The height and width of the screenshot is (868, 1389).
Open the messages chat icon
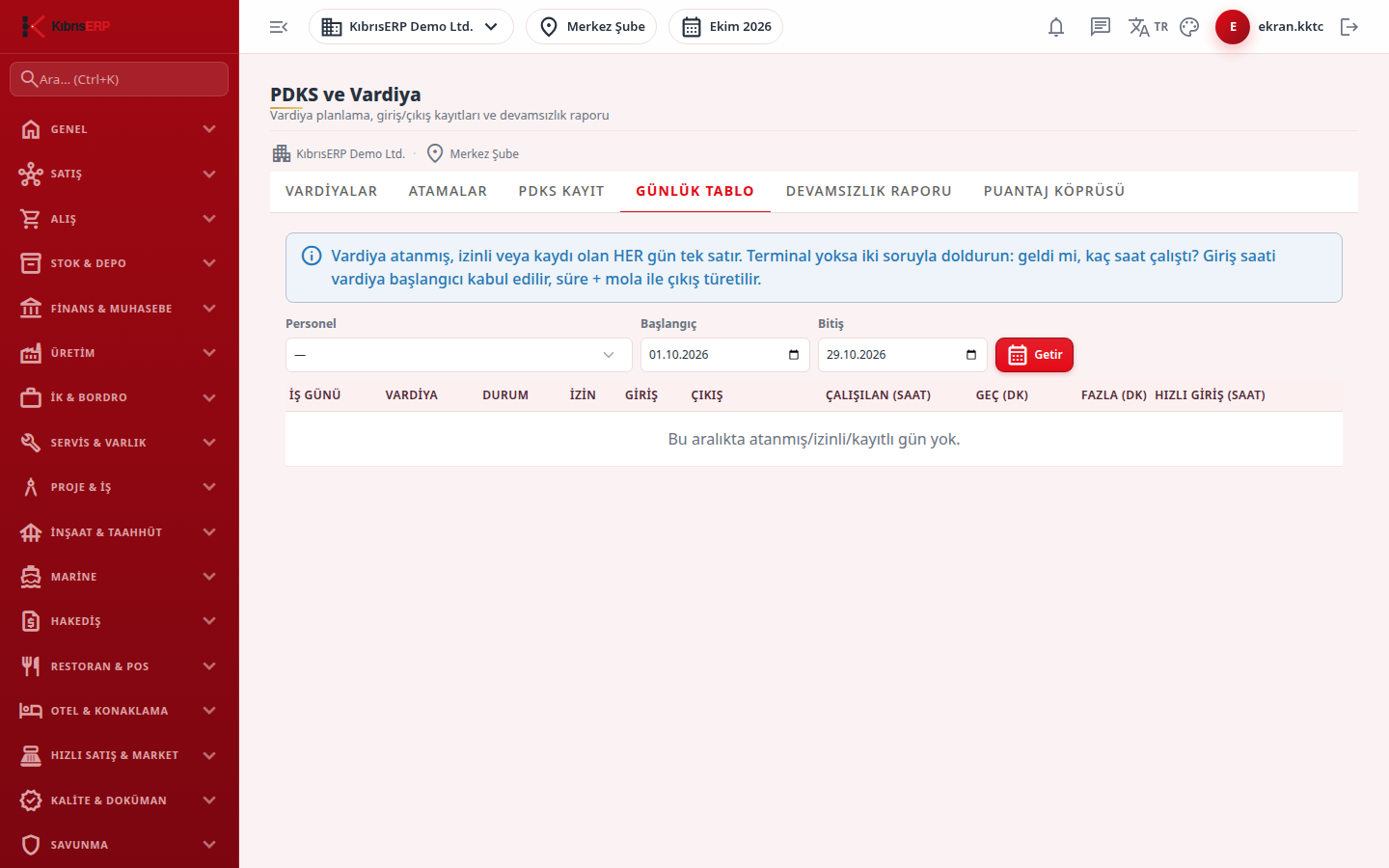coord(1101,27)
